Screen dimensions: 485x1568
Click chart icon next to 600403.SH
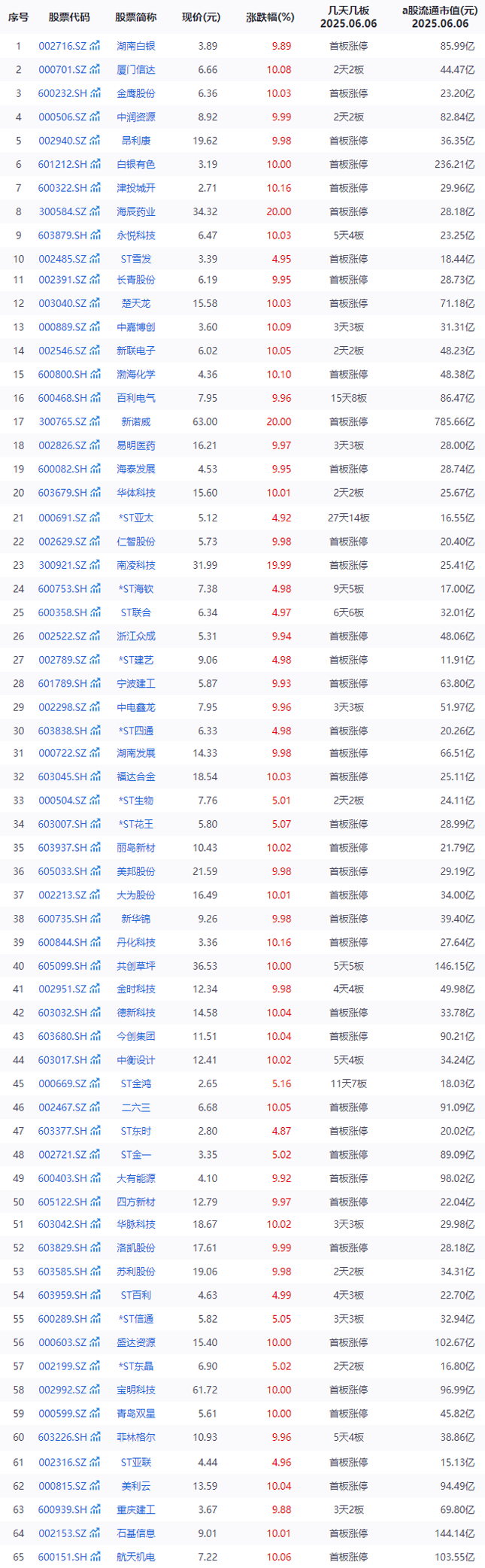click(x=95, y=1178)
